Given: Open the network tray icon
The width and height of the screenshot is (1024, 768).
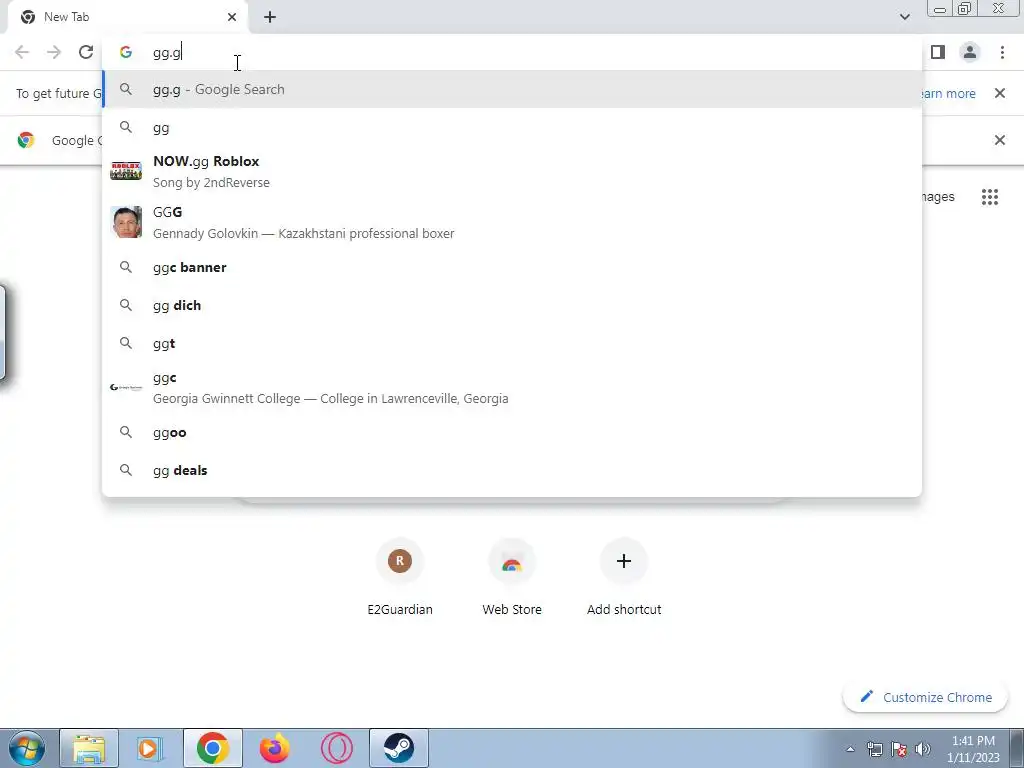Looking at the screenshot, I should click(874, 749).
